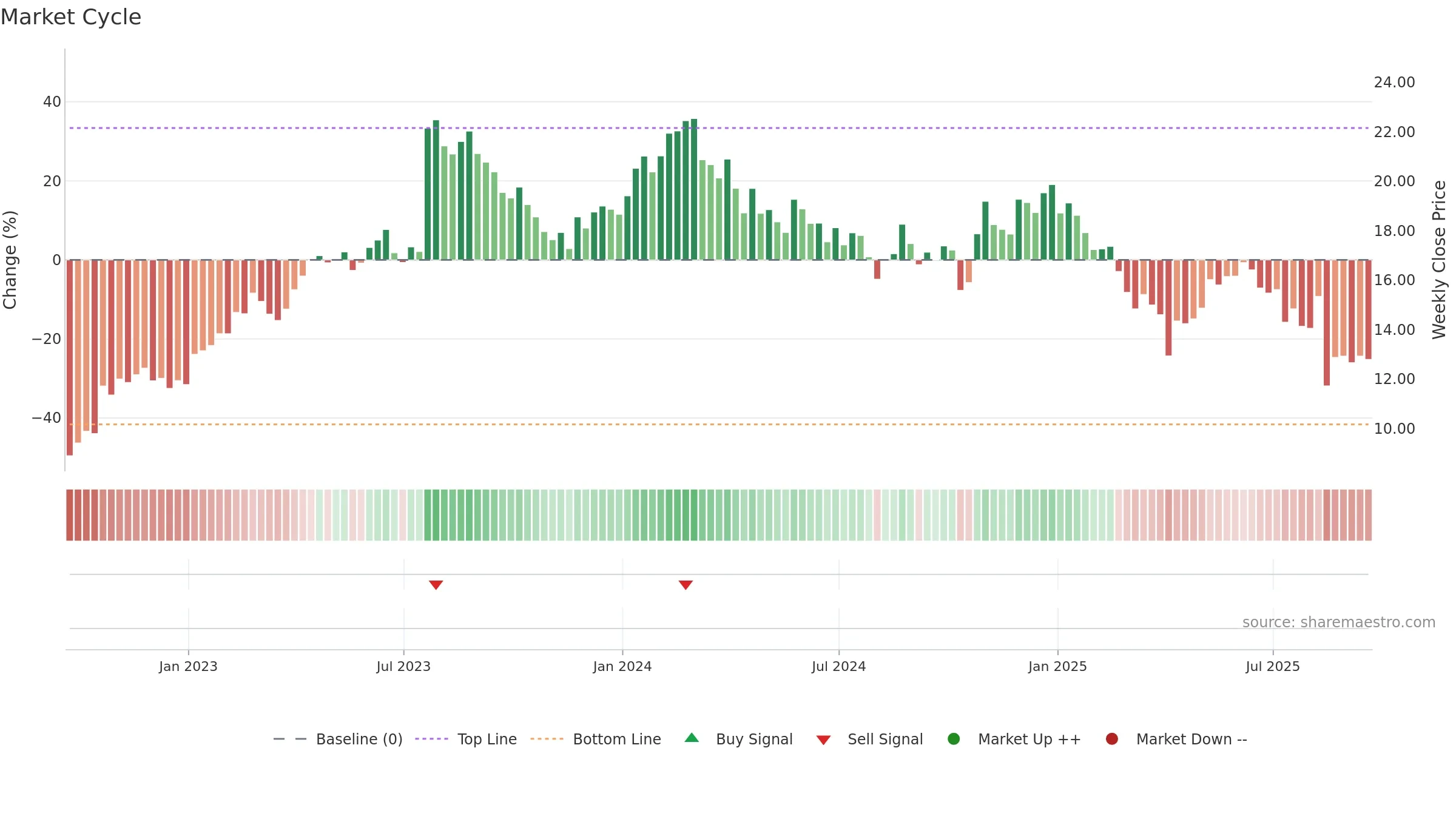Image resolution: width=1456 pixels, height=819 pixels.
Task: Click the 24.00 price axis tick
Action: (1394, 83)
